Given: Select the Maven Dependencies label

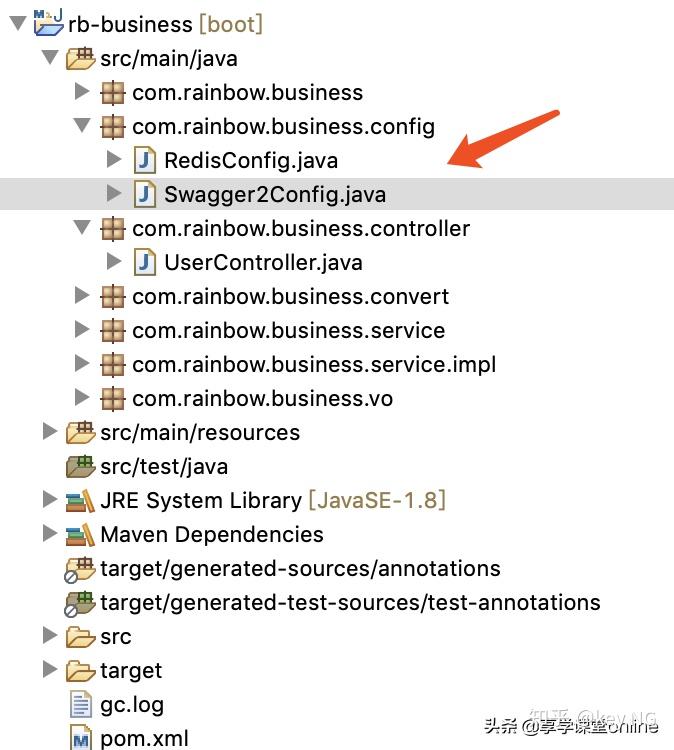Looking at the screenshot, I should 212,535.
